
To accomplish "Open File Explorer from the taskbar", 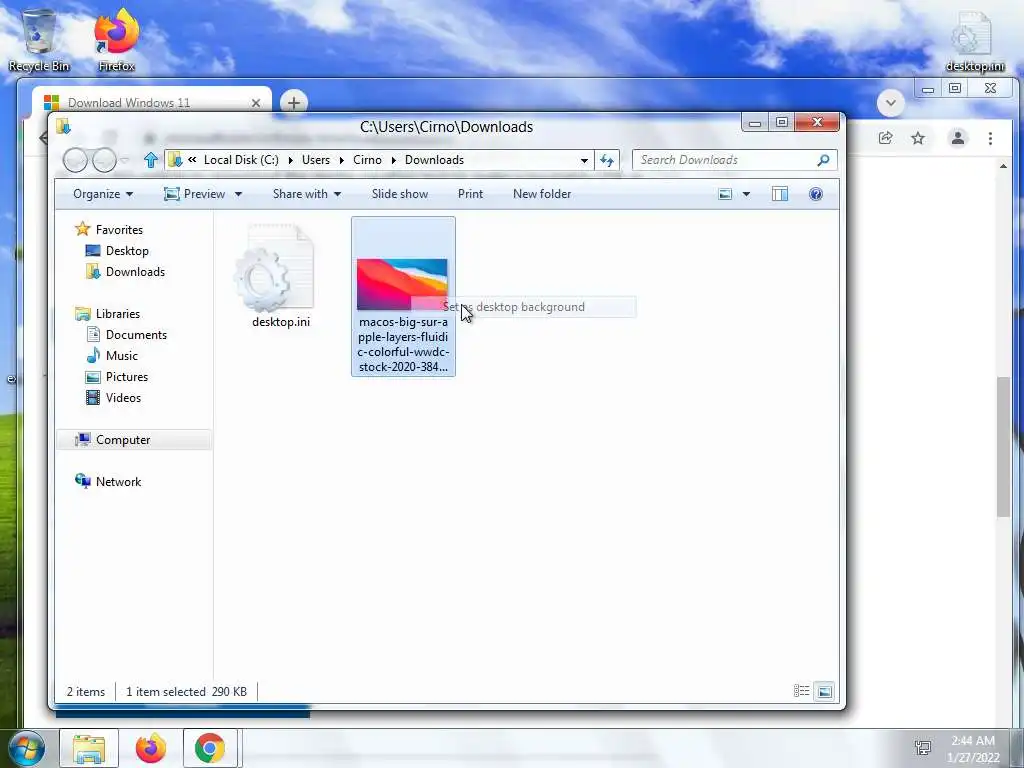I will [x=89, y=748].
